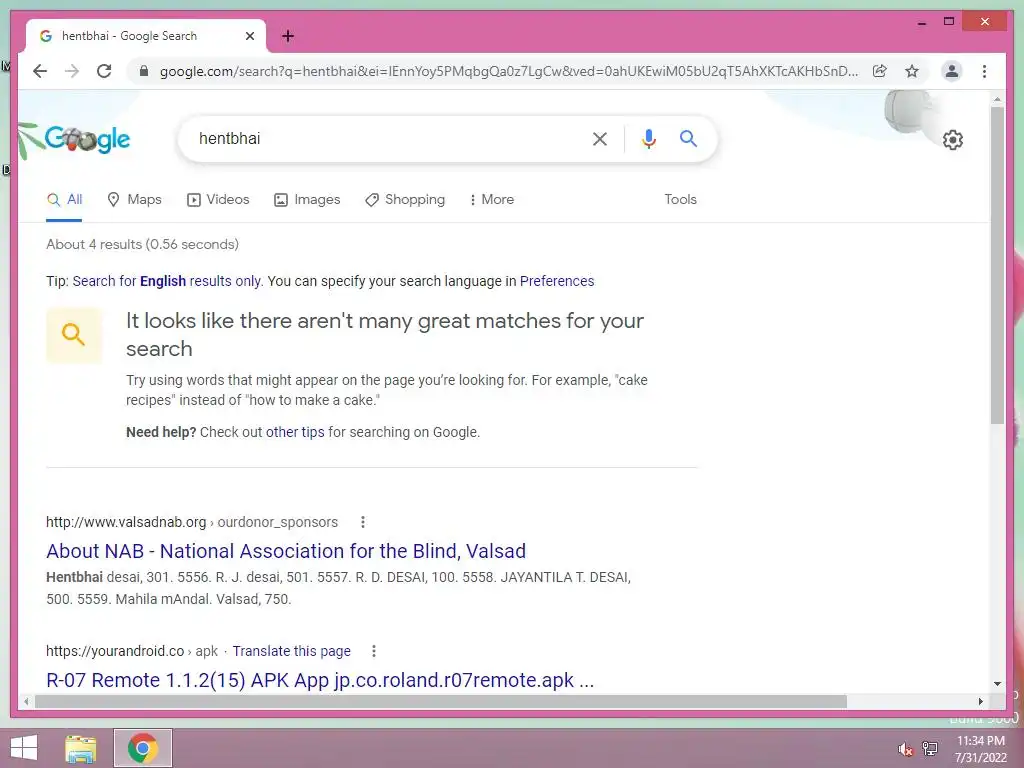Viewport: 1024px width, 768px height.
Task: Switch to Maps results tab
Action: click(134, 199)
